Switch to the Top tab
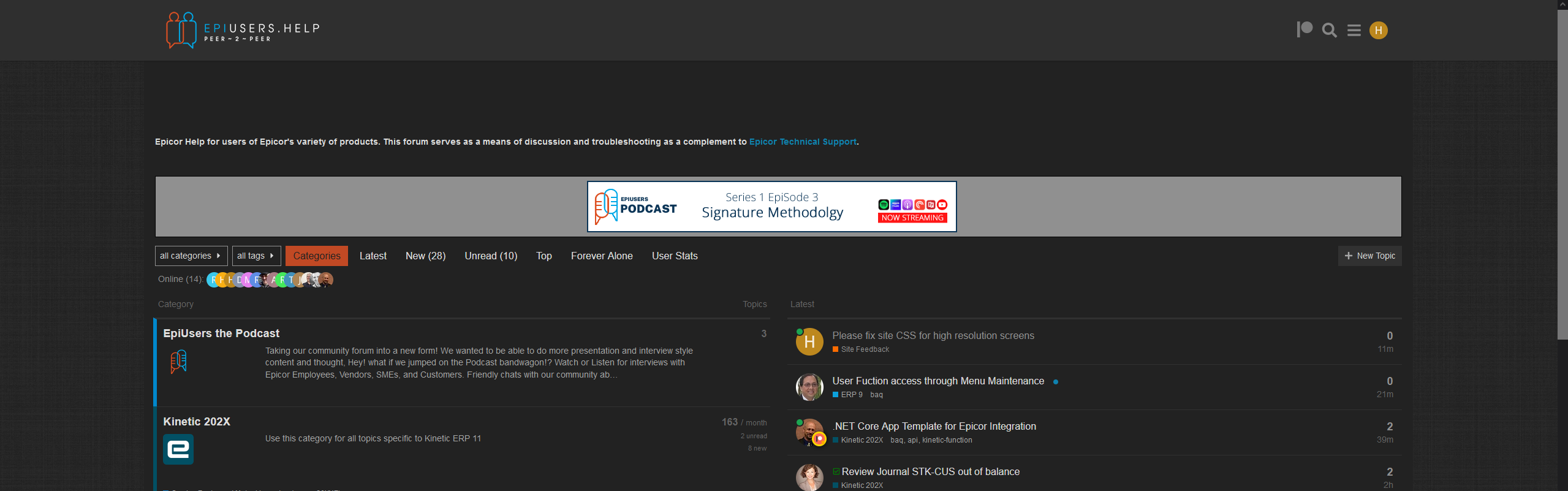This screenshot has height=491, width=1568. click(x=544, y=256)
